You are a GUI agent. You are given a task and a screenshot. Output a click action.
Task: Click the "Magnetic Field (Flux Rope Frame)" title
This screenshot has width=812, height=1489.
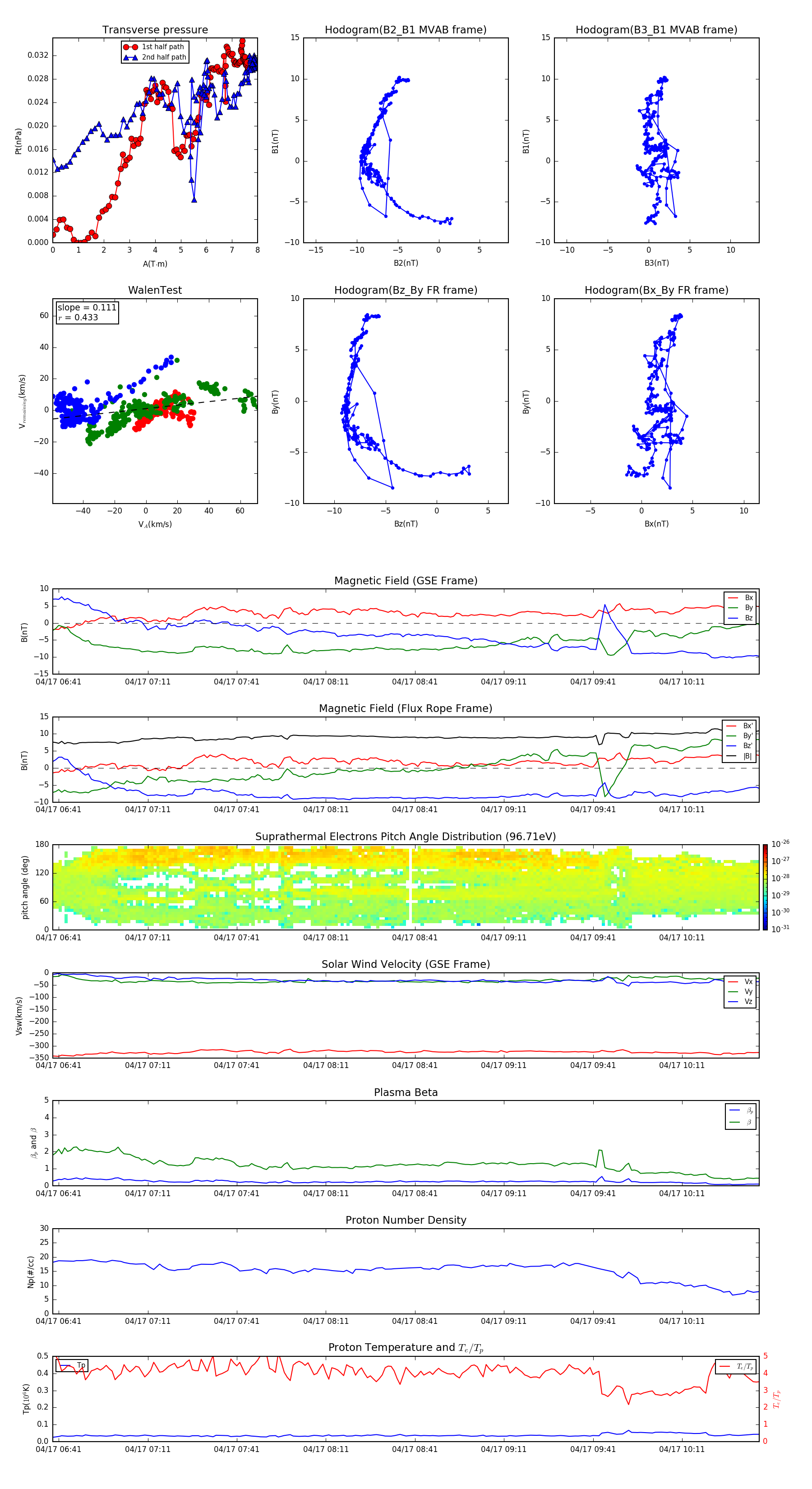[406, 709]
